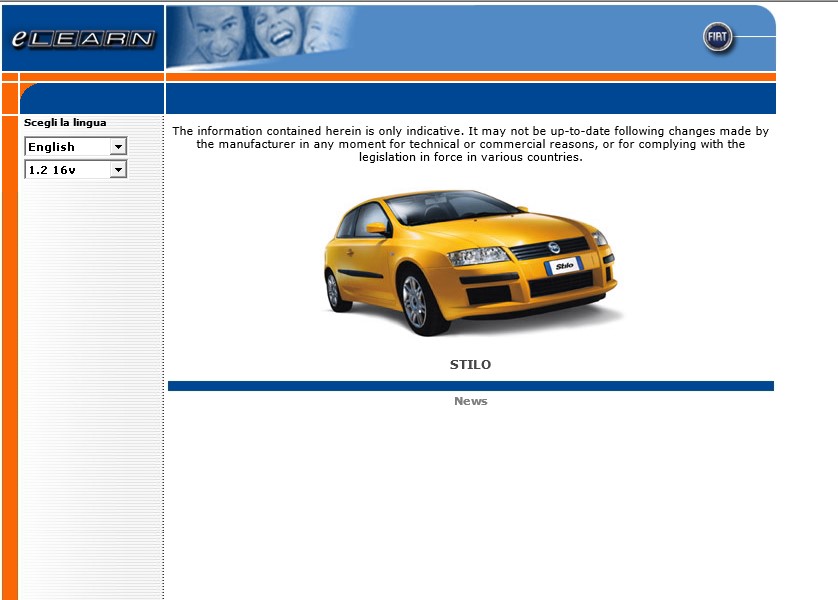Viewport: 838px width, 600px height.
Task: Click the round FIAT badge icon
Action: coord(717,37)
